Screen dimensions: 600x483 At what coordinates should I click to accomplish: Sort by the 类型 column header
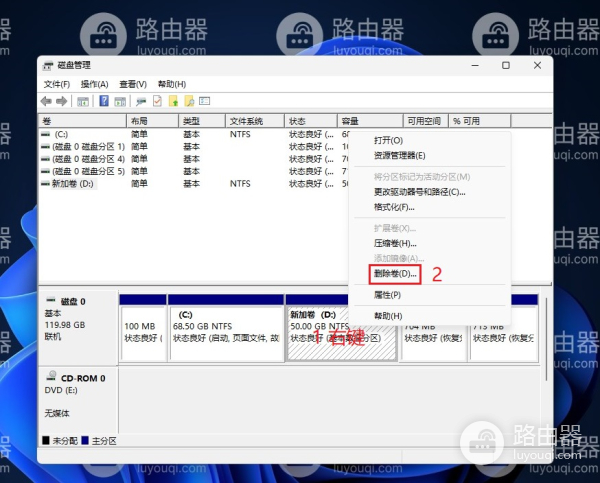pos(202,121)
